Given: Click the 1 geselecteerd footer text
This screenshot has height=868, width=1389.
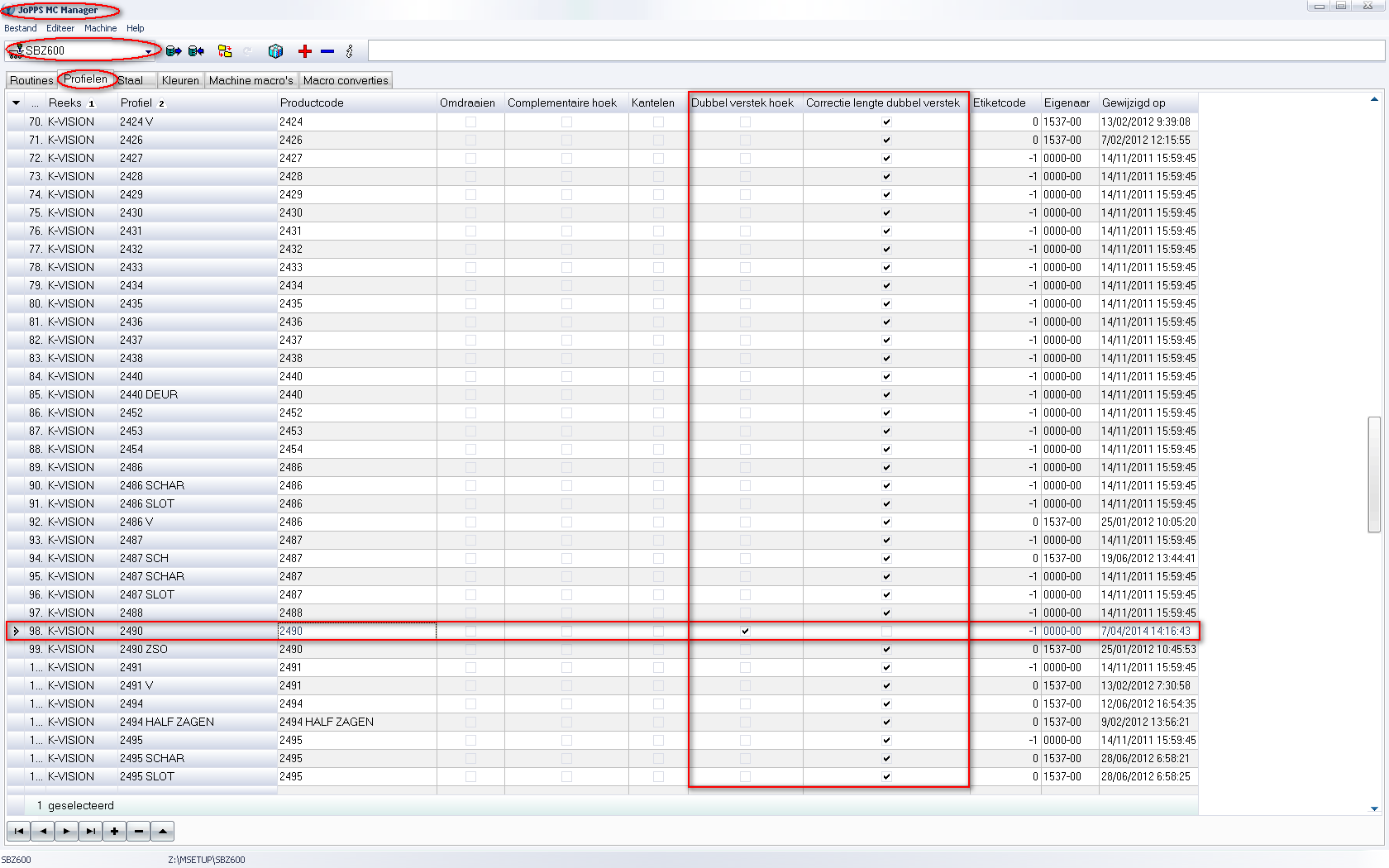Looking at the screenshot, I should click(x=75, y=805).
